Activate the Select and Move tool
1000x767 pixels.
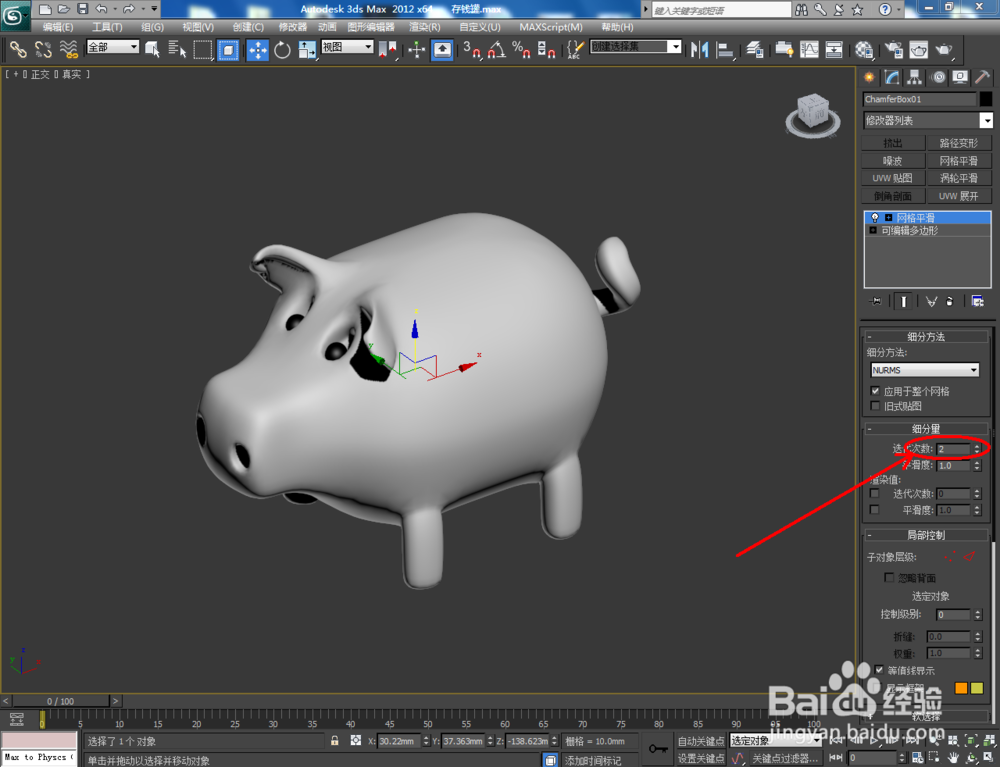[258, 49]
